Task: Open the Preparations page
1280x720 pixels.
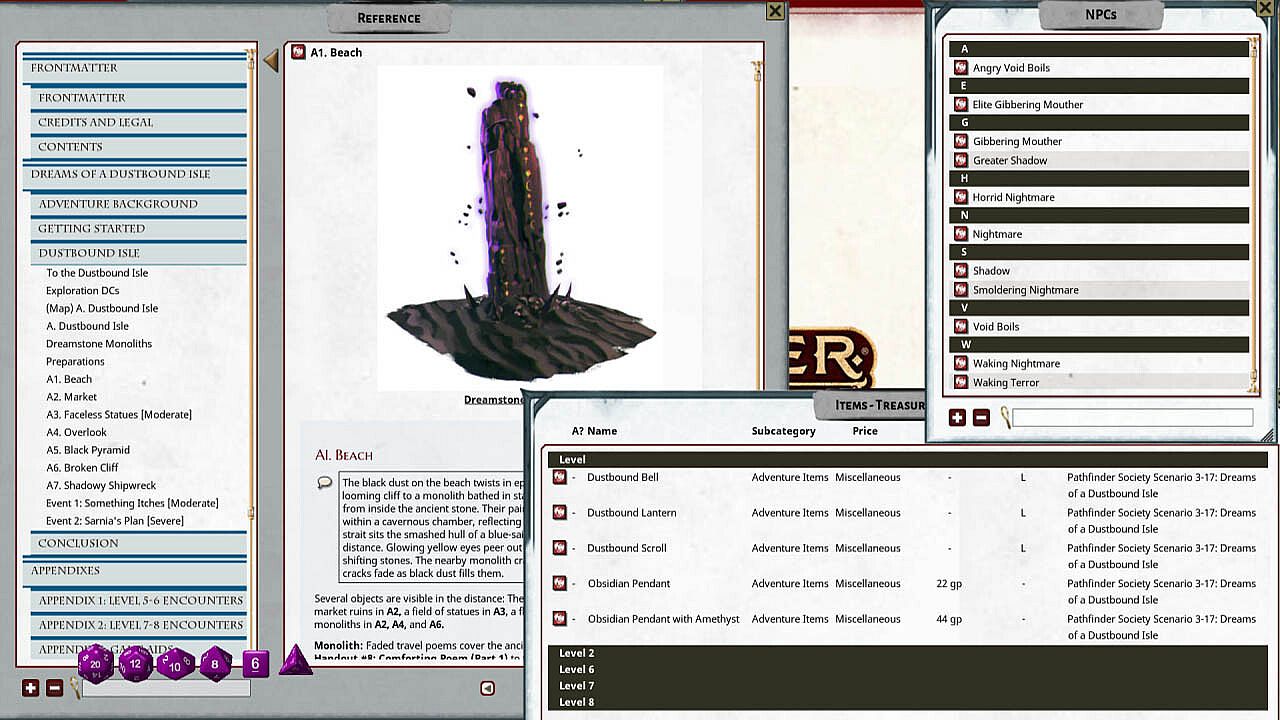Action: point(75,362)
